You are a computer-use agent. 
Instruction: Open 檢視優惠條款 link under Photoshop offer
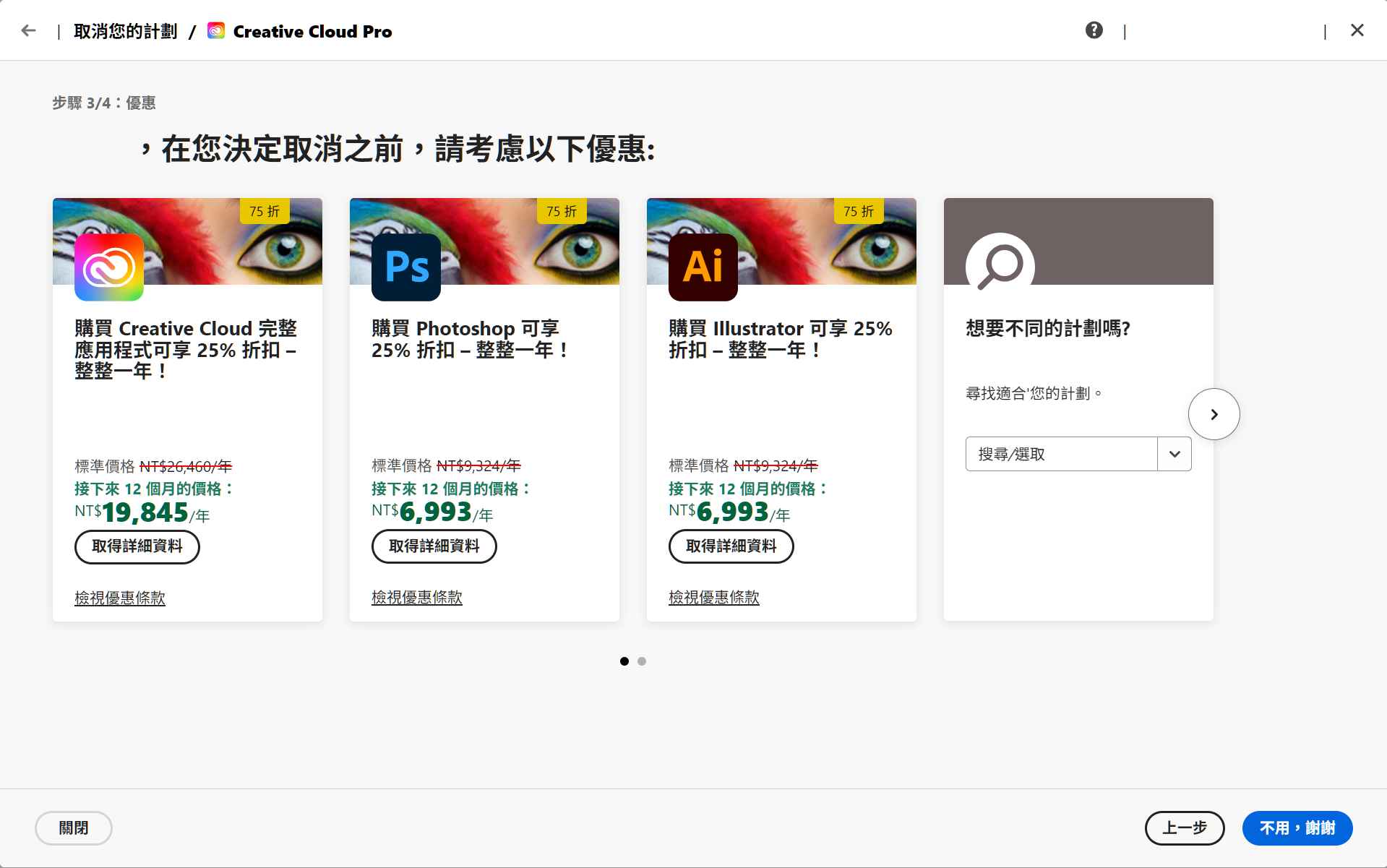pyautogui.click(x=417, y=597)
